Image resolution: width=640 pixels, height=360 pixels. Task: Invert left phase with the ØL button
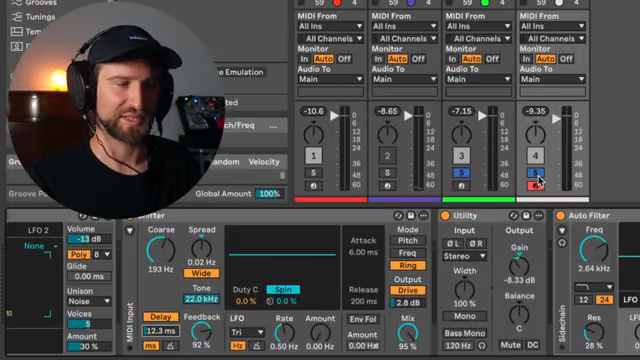[453, 244]
